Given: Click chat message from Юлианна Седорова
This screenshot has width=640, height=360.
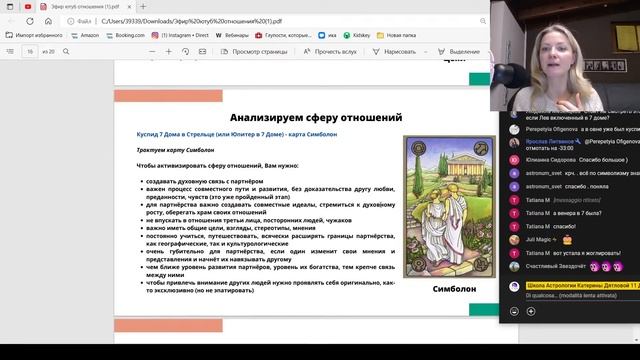Looking at the screenshot, I should tap(576, 160).
